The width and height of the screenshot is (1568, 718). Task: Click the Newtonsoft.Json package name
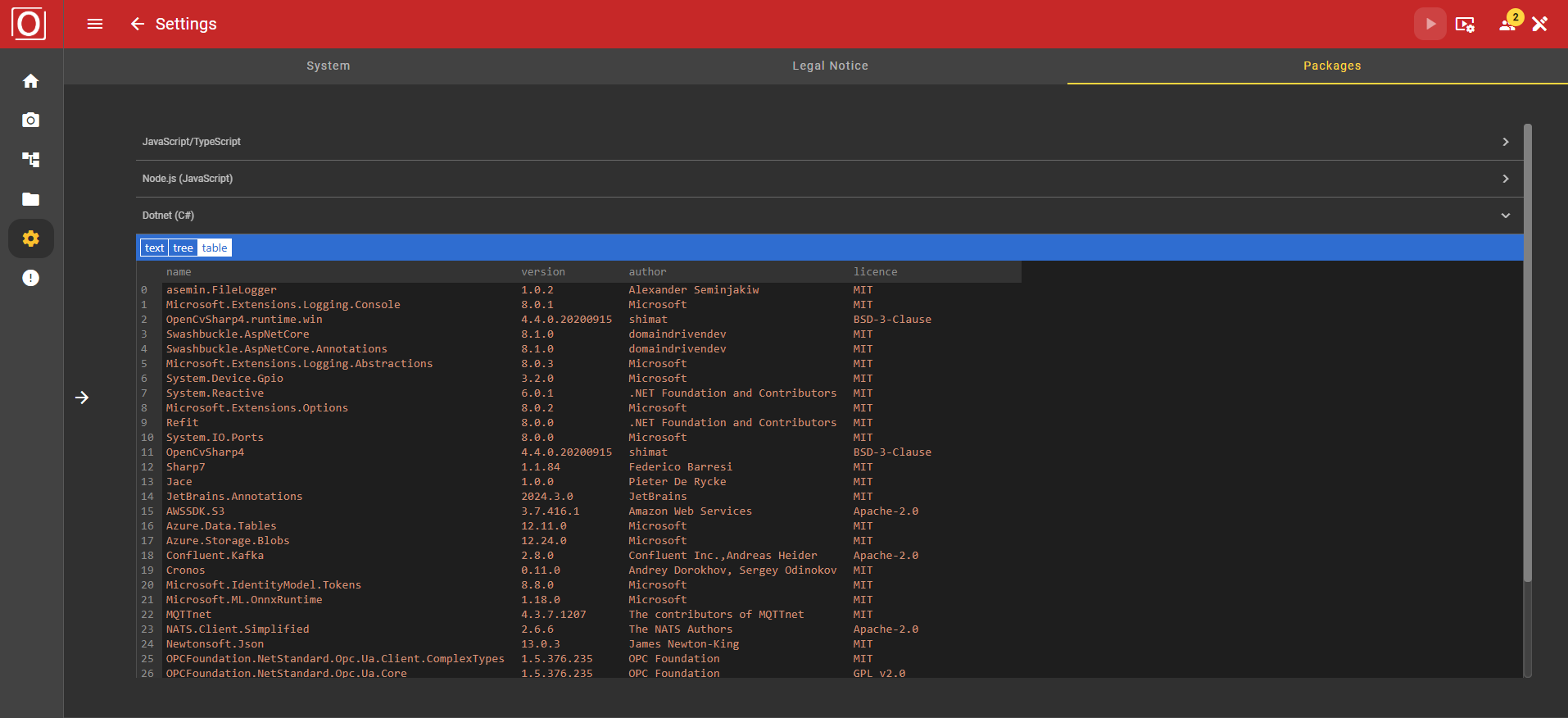coord(215,644)
